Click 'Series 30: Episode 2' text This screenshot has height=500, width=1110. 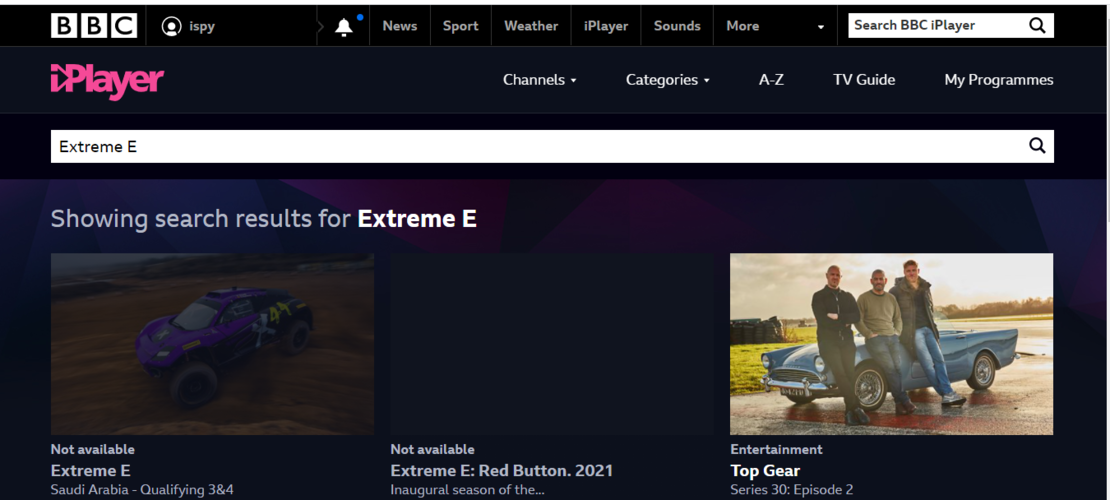pyautogui.click(x=792, y=489)
